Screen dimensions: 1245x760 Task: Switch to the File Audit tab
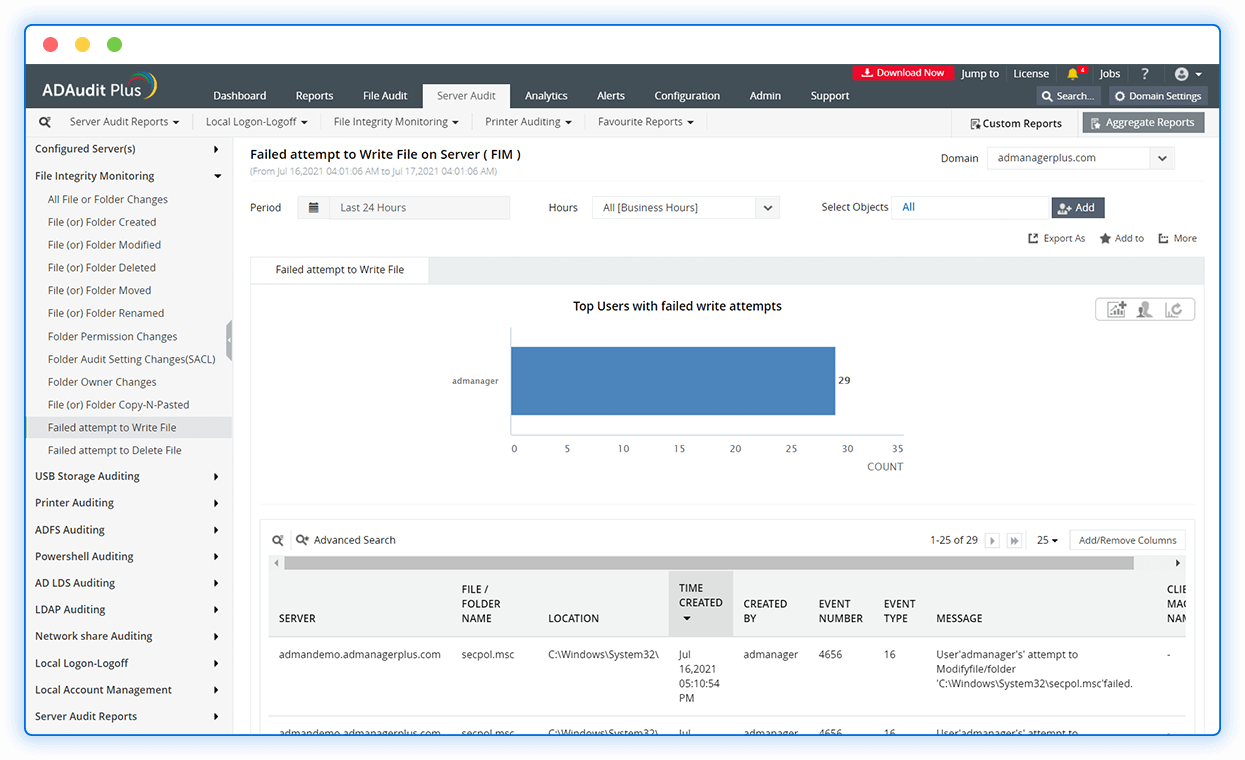click(x=385, y=96)
